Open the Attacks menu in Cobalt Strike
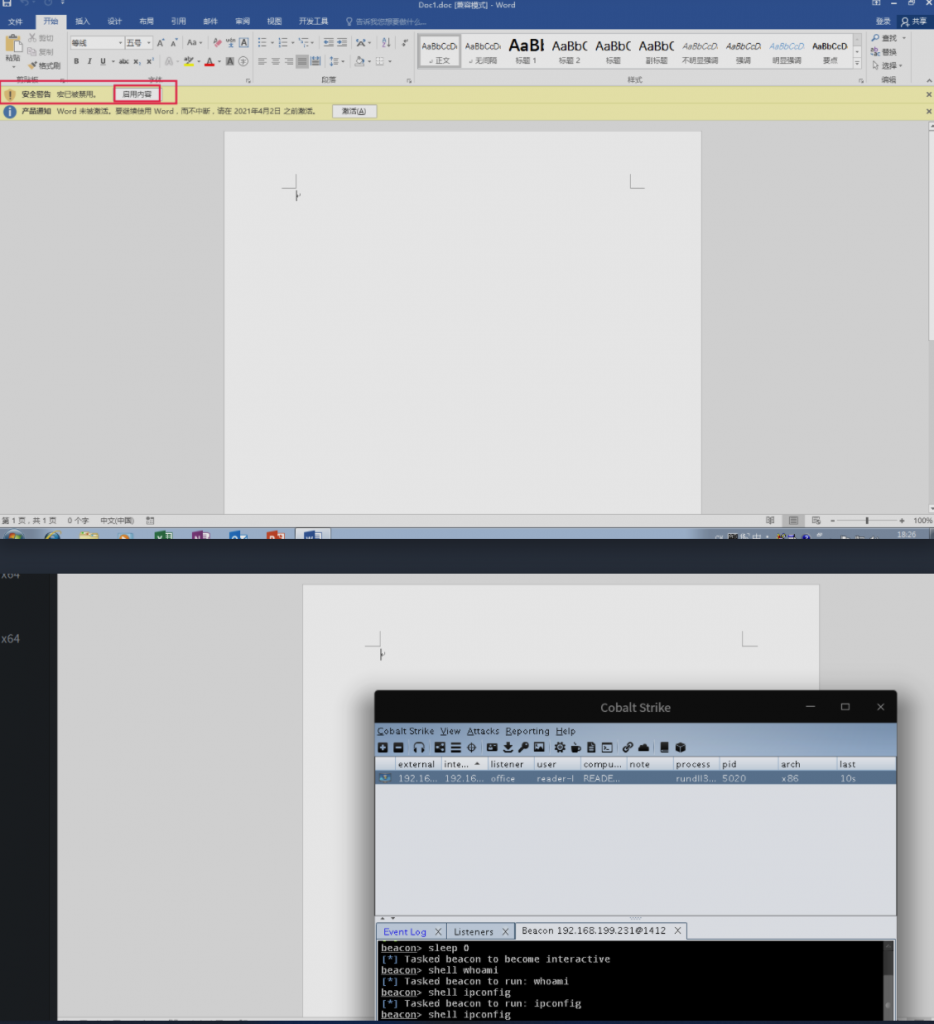The height and width of the screenshot is (1024, 934). tap(483, 731)
